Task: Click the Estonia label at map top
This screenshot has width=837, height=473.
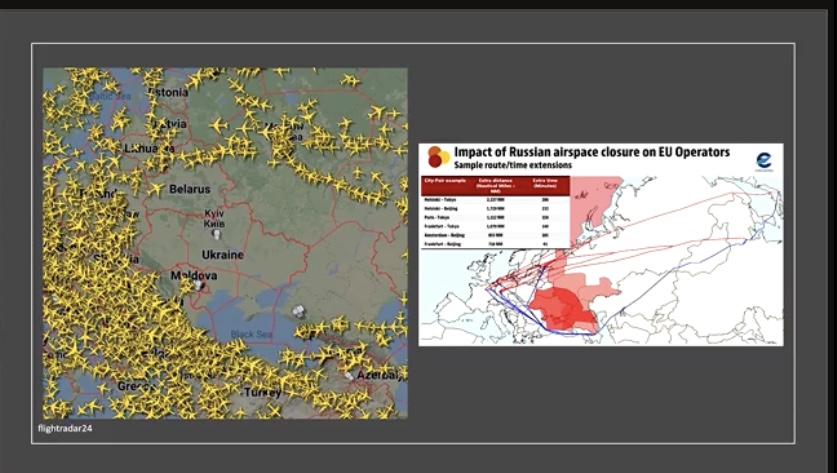Action: click(166, 92)
